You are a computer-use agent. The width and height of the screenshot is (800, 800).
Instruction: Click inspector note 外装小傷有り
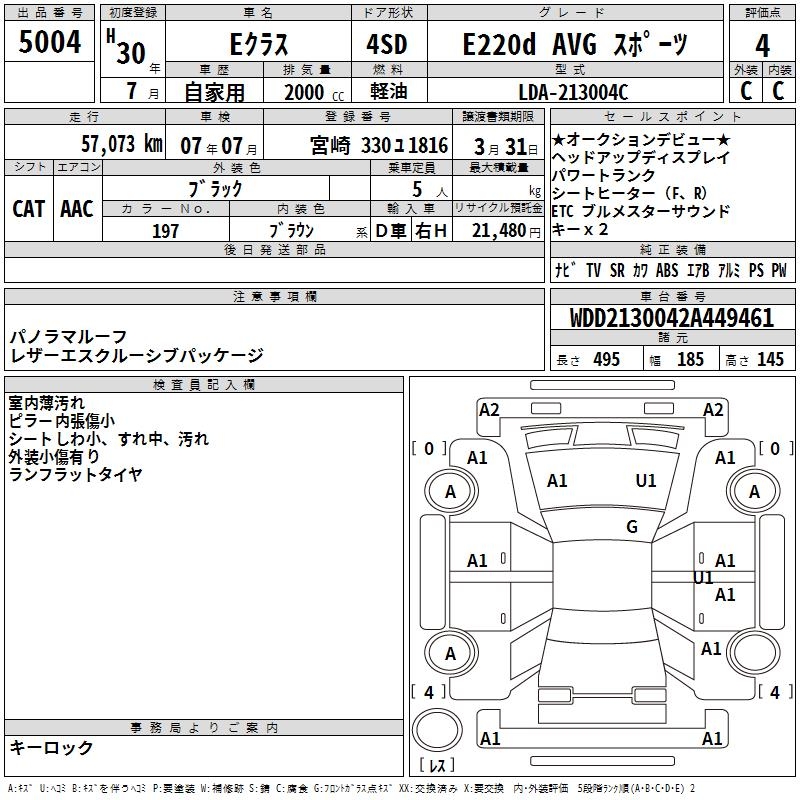(x=54, y=457)
